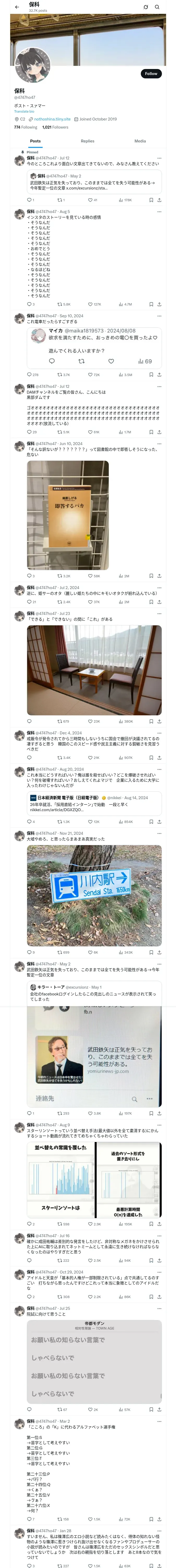Open the 川内駅 station sign photo
This screenshot has height=1568, width=176.
click(94, 895)
